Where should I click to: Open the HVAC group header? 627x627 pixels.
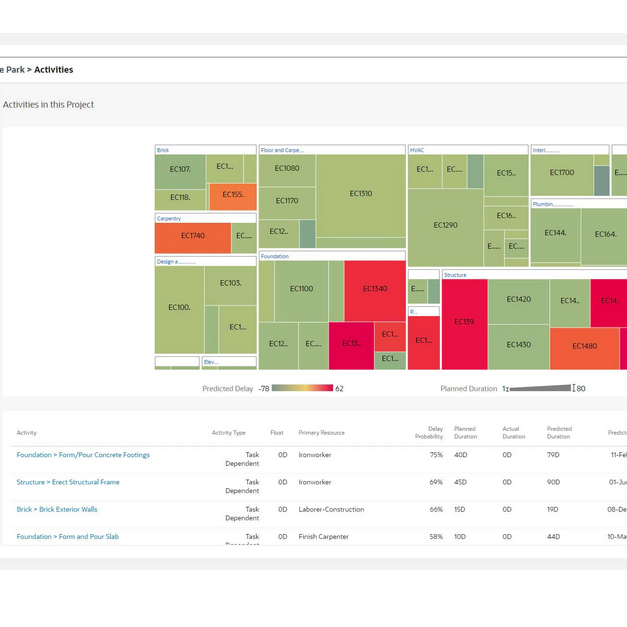coord(417,150)
